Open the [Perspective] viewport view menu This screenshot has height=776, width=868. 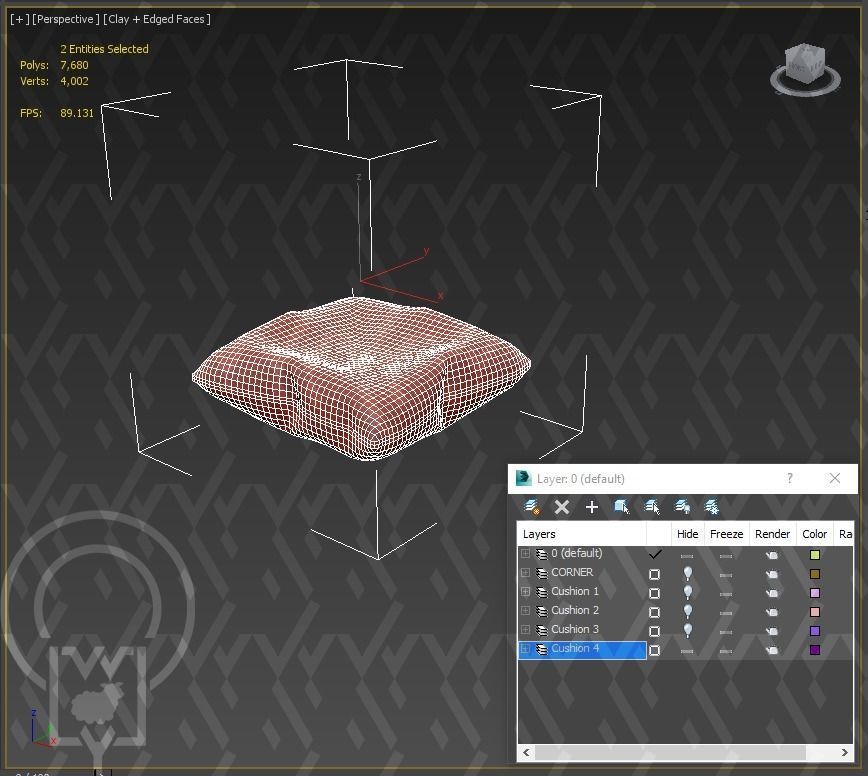(66, 19)
